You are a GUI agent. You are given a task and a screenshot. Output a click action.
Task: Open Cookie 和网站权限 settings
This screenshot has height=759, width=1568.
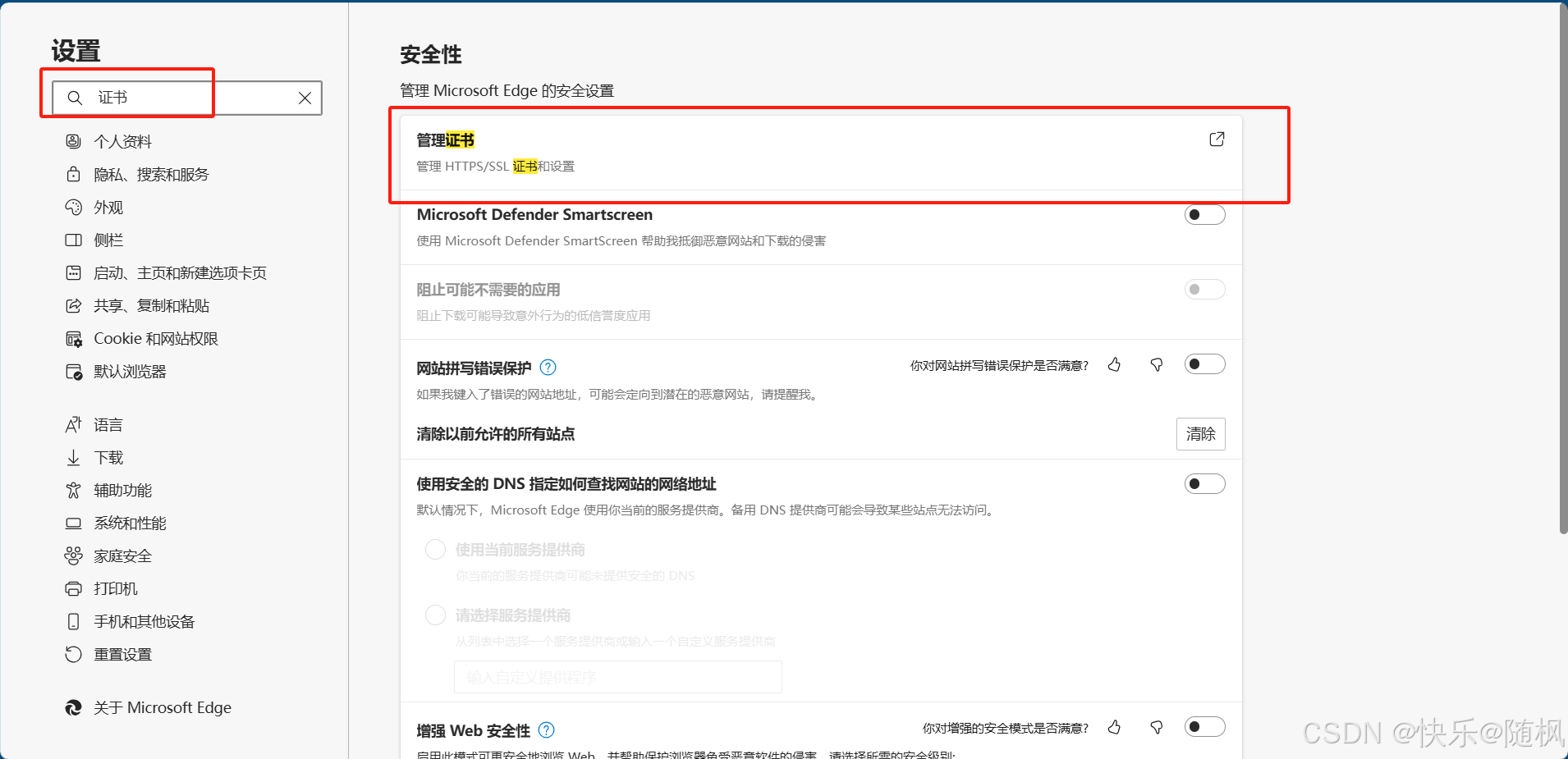156,339
